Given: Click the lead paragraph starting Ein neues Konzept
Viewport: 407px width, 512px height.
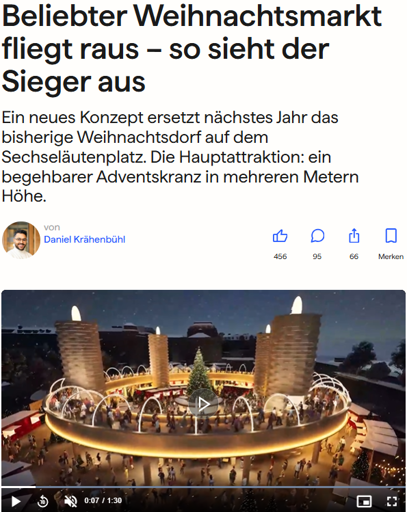Looking at the screenshot, I should pyautogui.click(x=180, y=157).
